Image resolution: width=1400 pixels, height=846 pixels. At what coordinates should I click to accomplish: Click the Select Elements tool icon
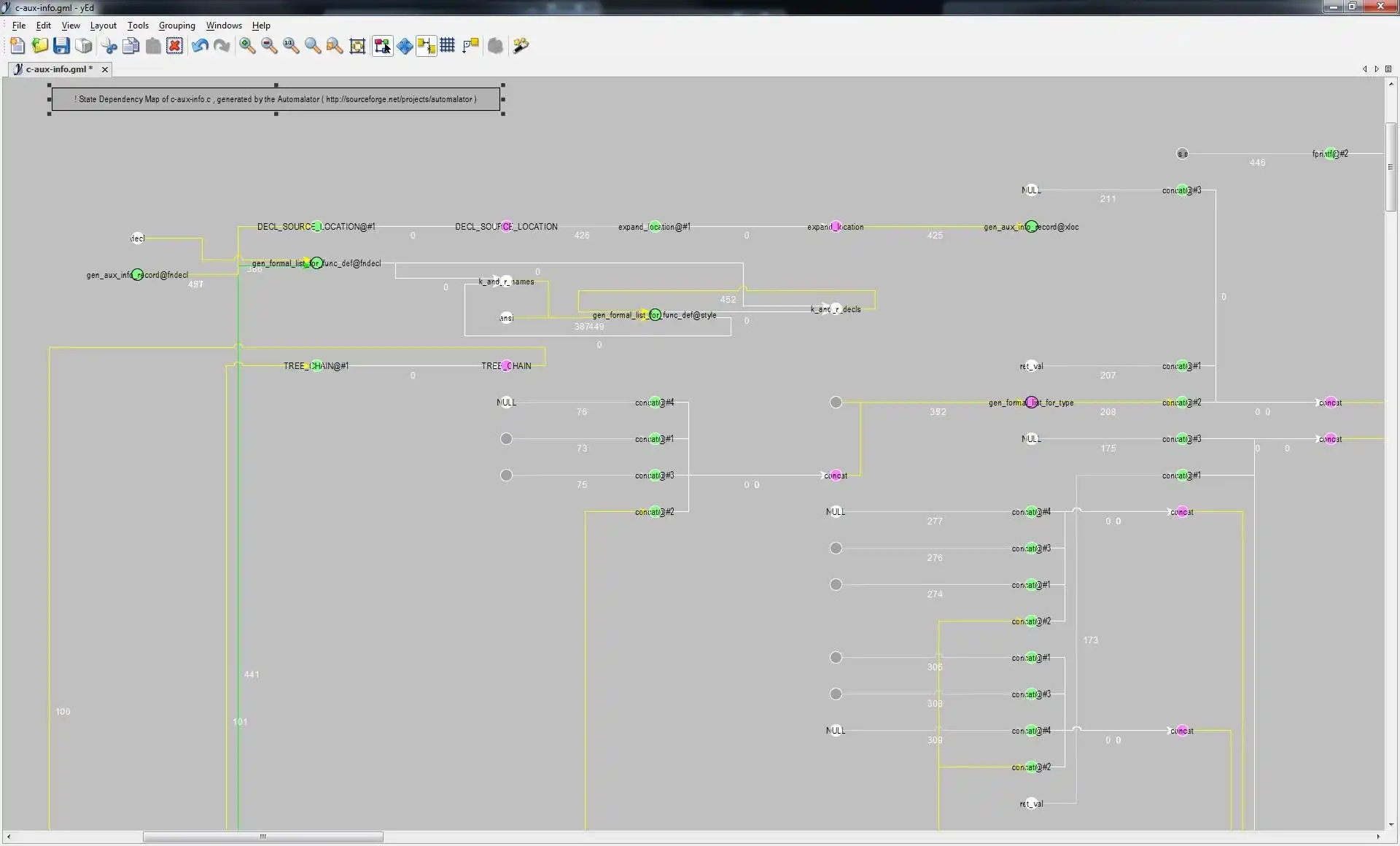coord(382,45)
